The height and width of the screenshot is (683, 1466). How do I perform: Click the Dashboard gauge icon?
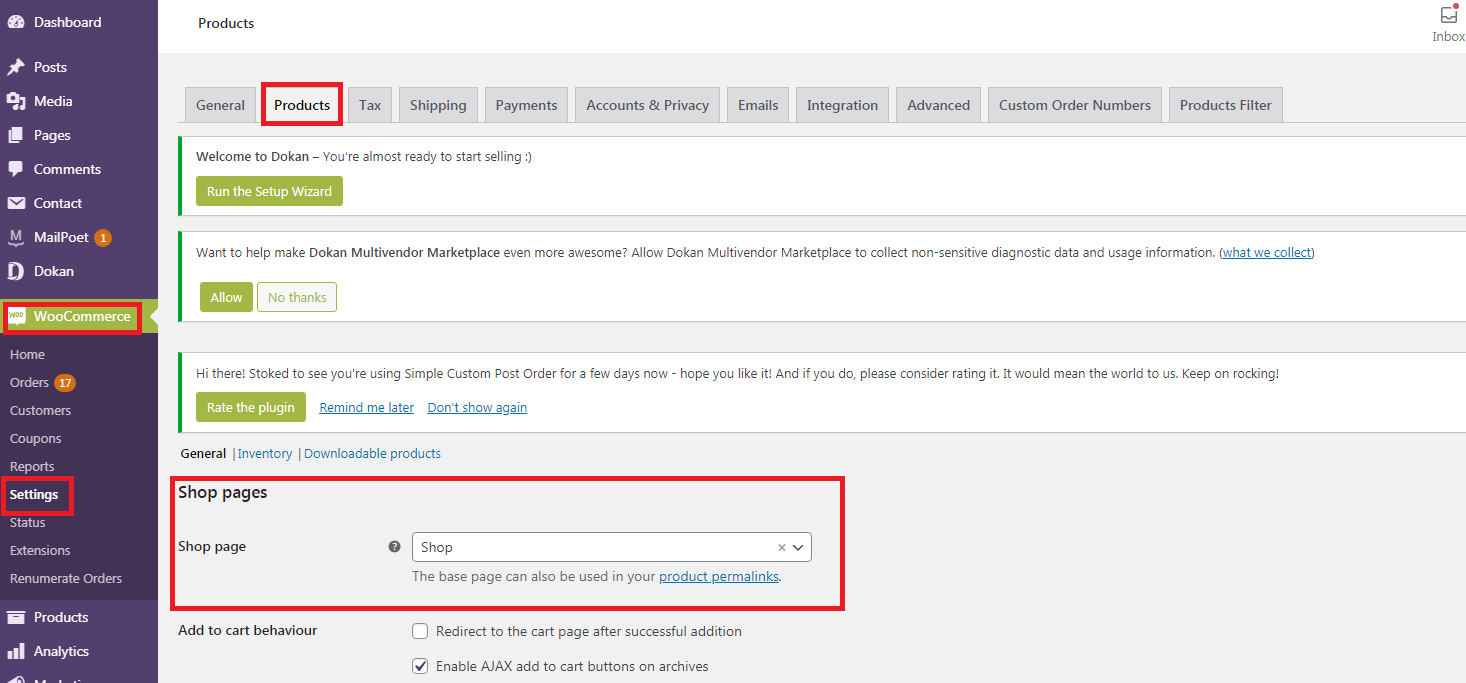(16, 22)
